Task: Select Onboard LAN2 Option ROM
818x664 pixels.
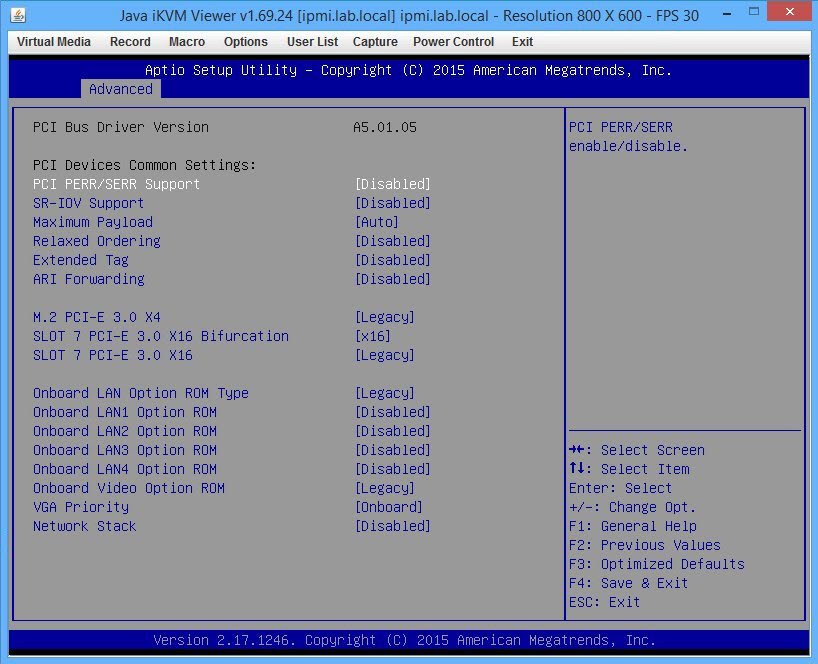Action: 125,431
